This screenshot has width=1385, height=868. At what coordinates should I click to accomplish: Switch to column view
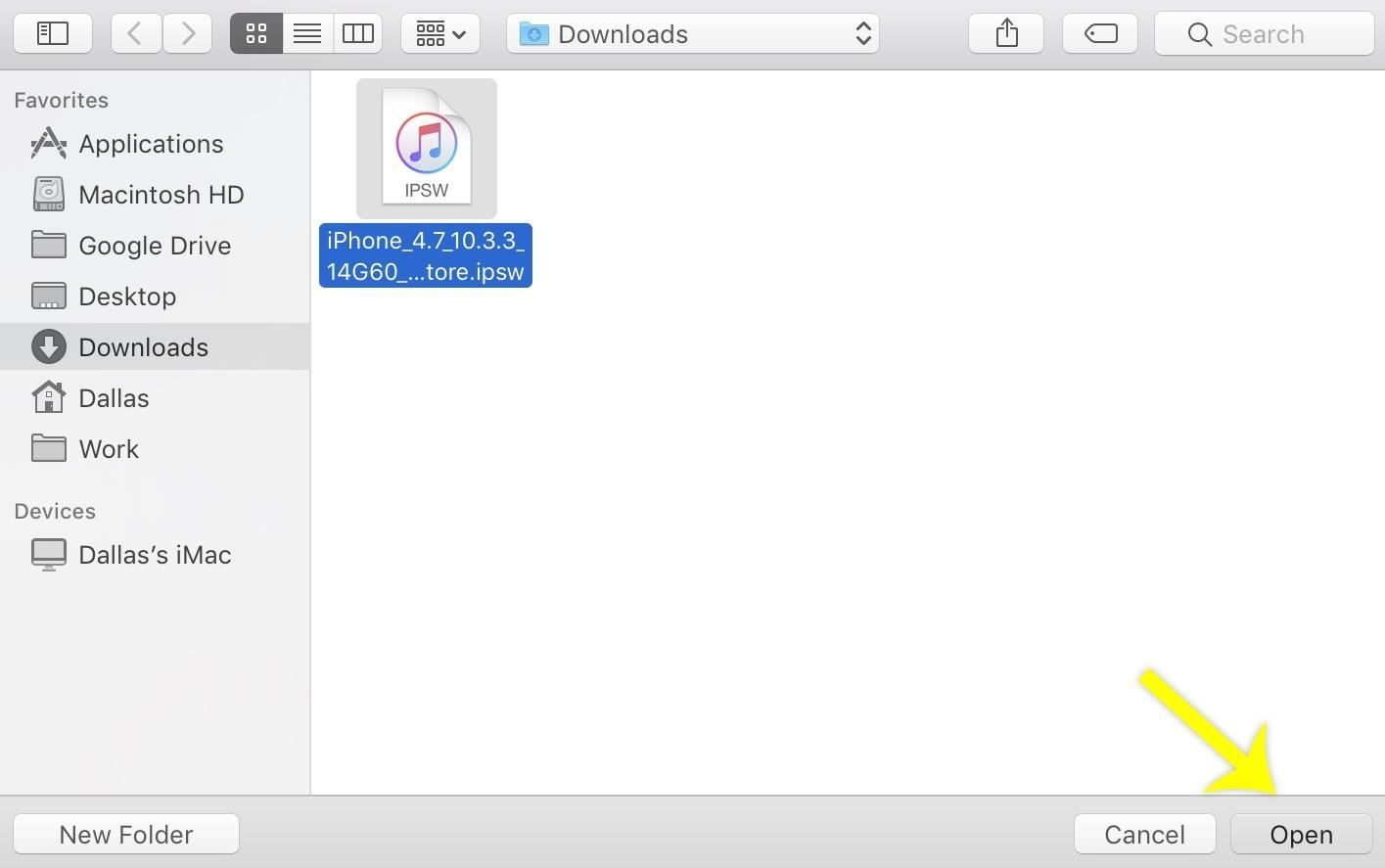(358, 34)
